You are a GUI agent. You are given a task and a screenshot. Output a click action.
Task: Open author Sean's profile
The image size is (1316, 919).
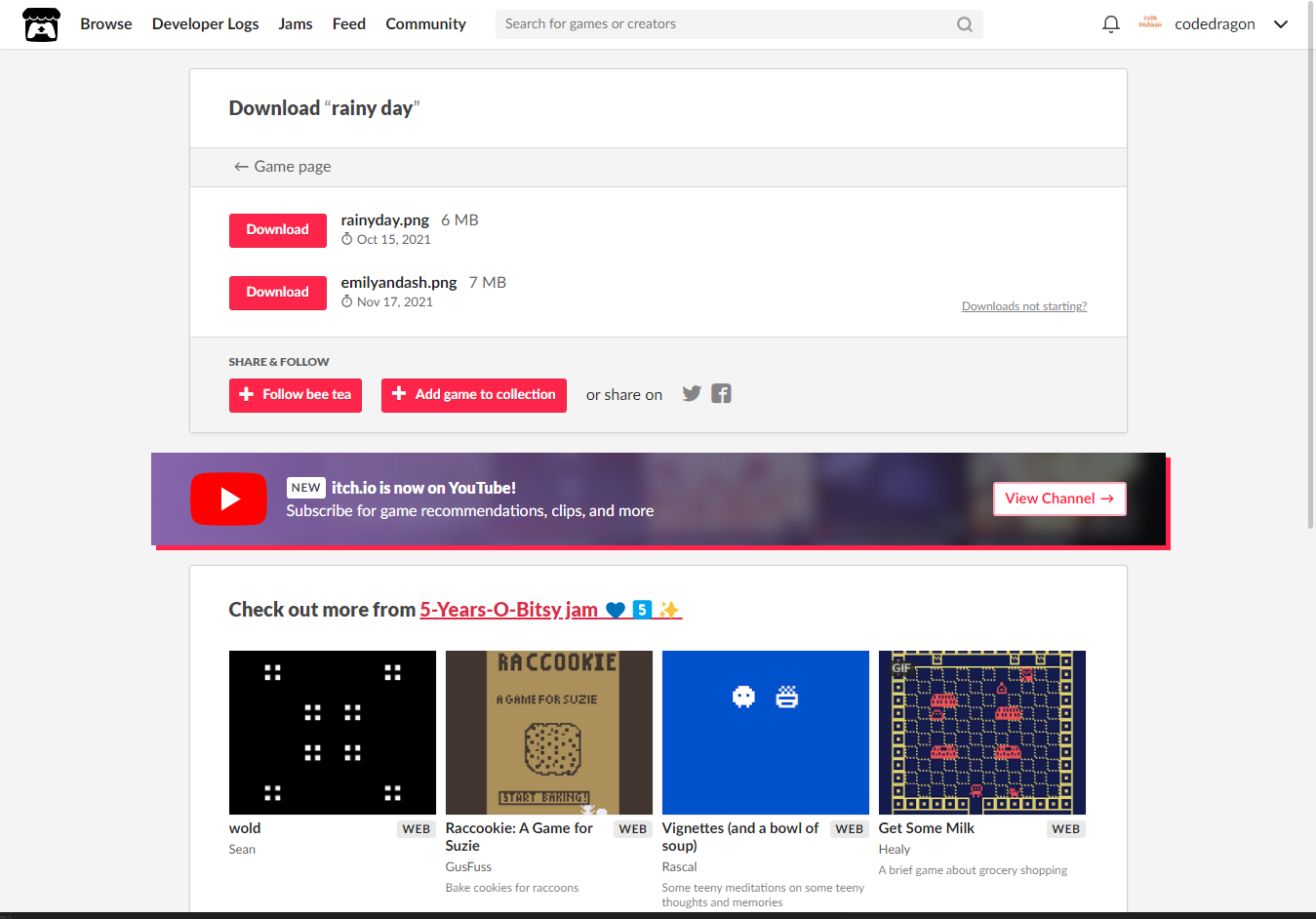tap(242, 850)
